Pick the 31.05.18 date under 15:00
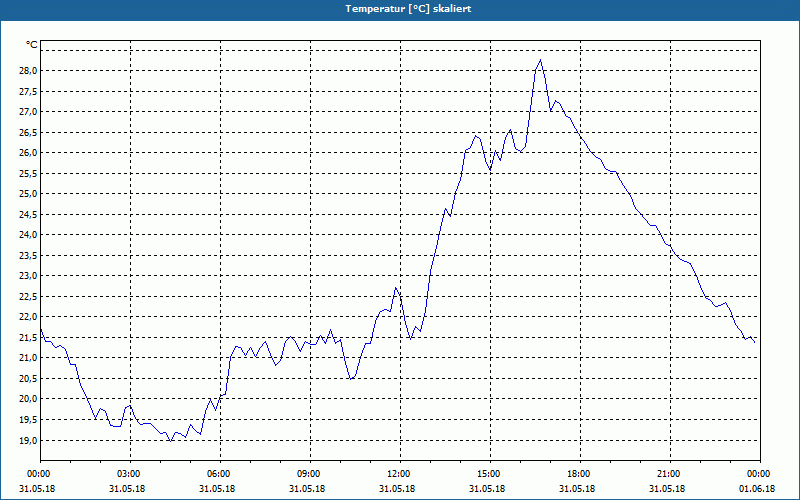This screenshot has height=500, width=800. click(x=487, y=488)
